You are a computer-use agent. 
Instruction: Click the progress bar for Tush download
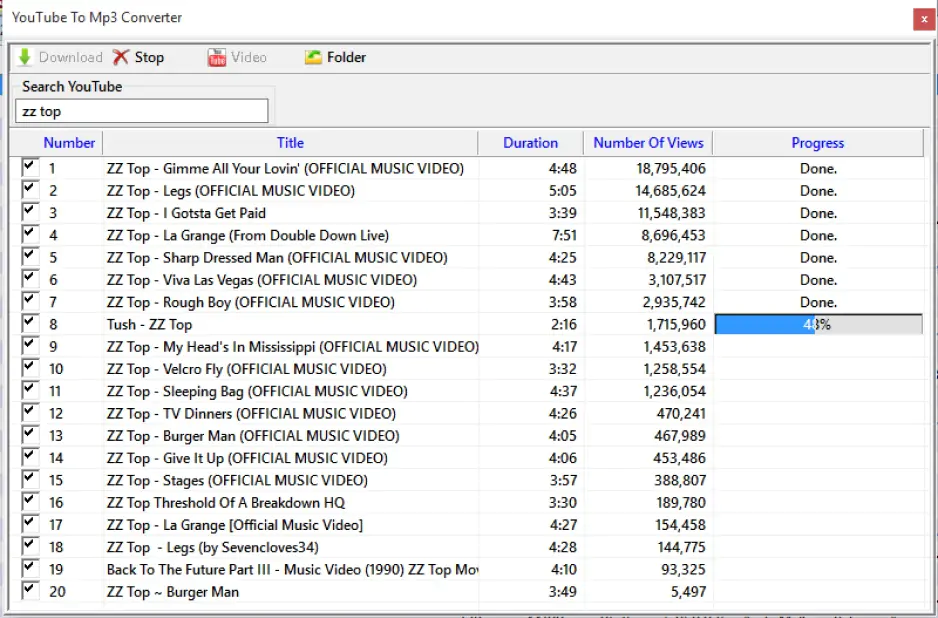coord(818,324)
